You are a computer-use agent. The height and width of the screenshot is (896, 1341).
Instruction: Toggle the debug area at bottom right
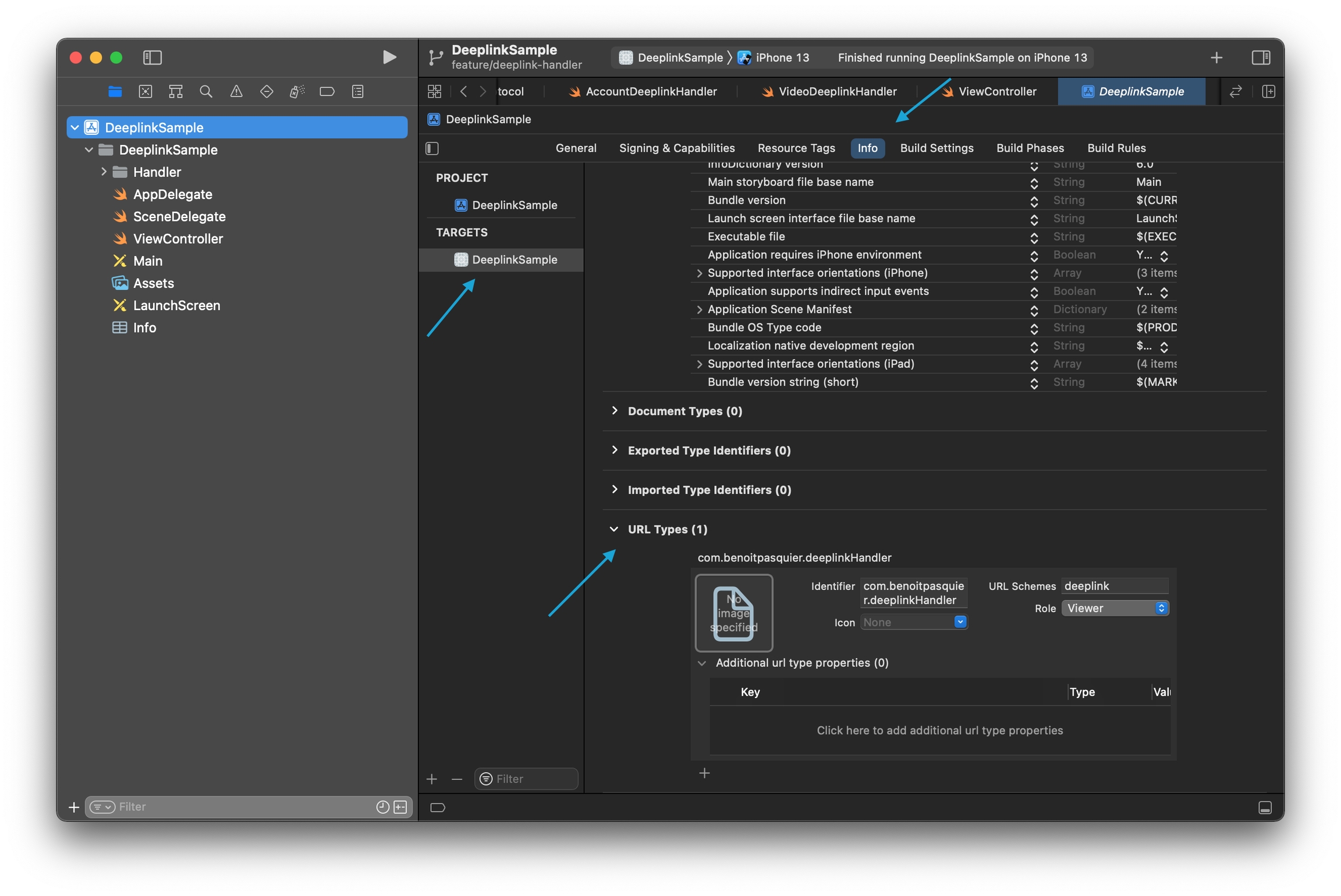coord(1264,807)
